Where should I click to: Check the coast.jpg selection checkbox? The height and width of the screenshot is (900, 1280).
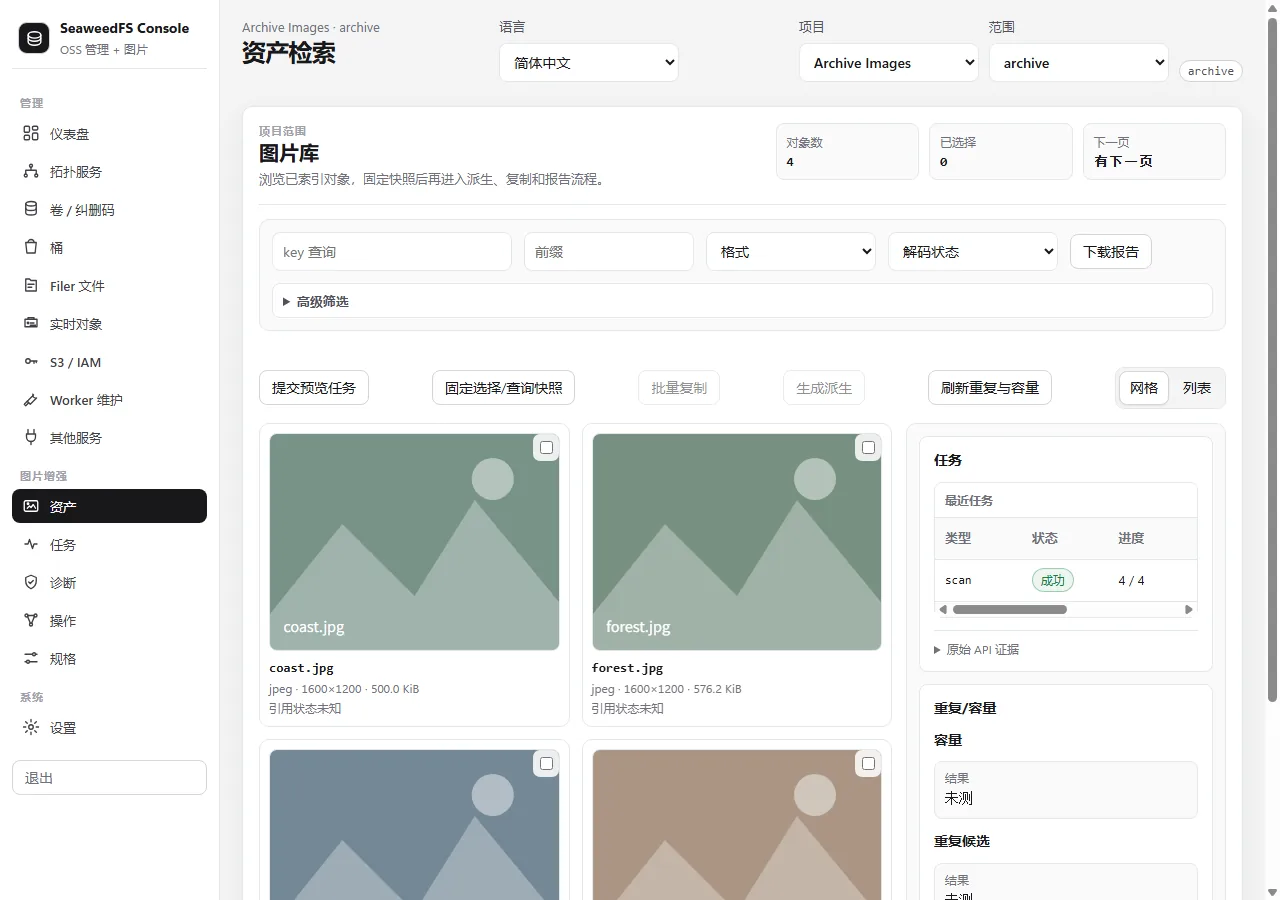pyautogui.click(x=546, y=448)
